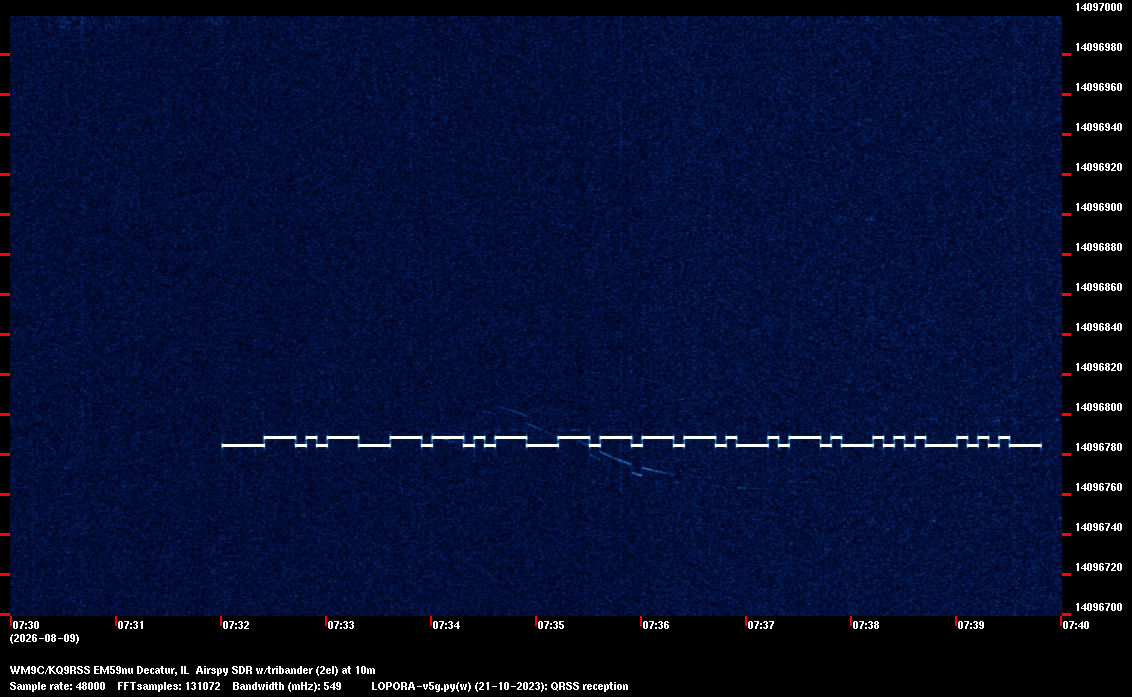The image size is (1132, 697).
Task: Click frequency label 14096720
Action: (1099, 568)
